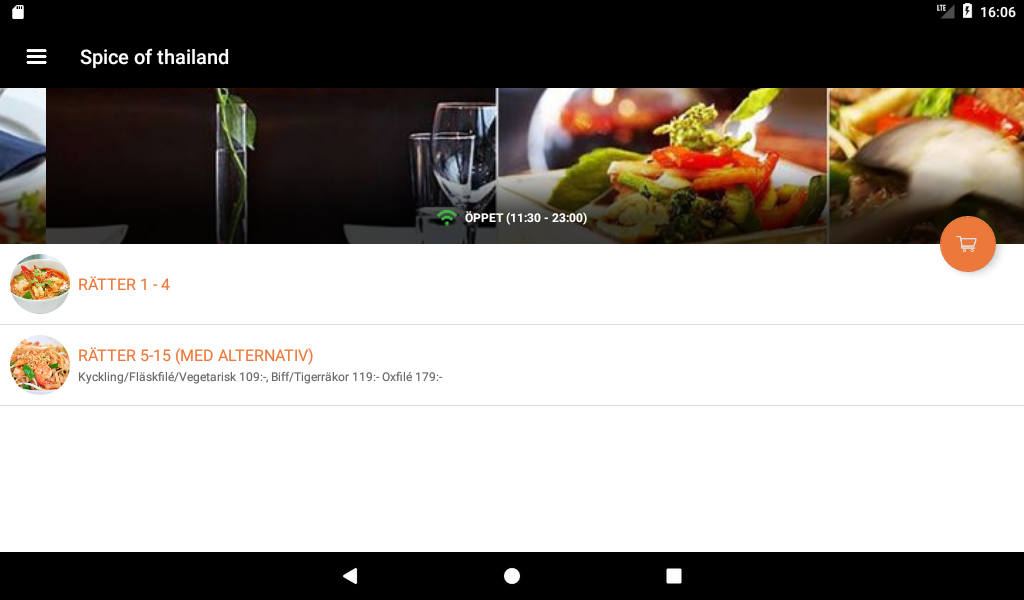Tap the wine glasses banner photo

point(271,166)
